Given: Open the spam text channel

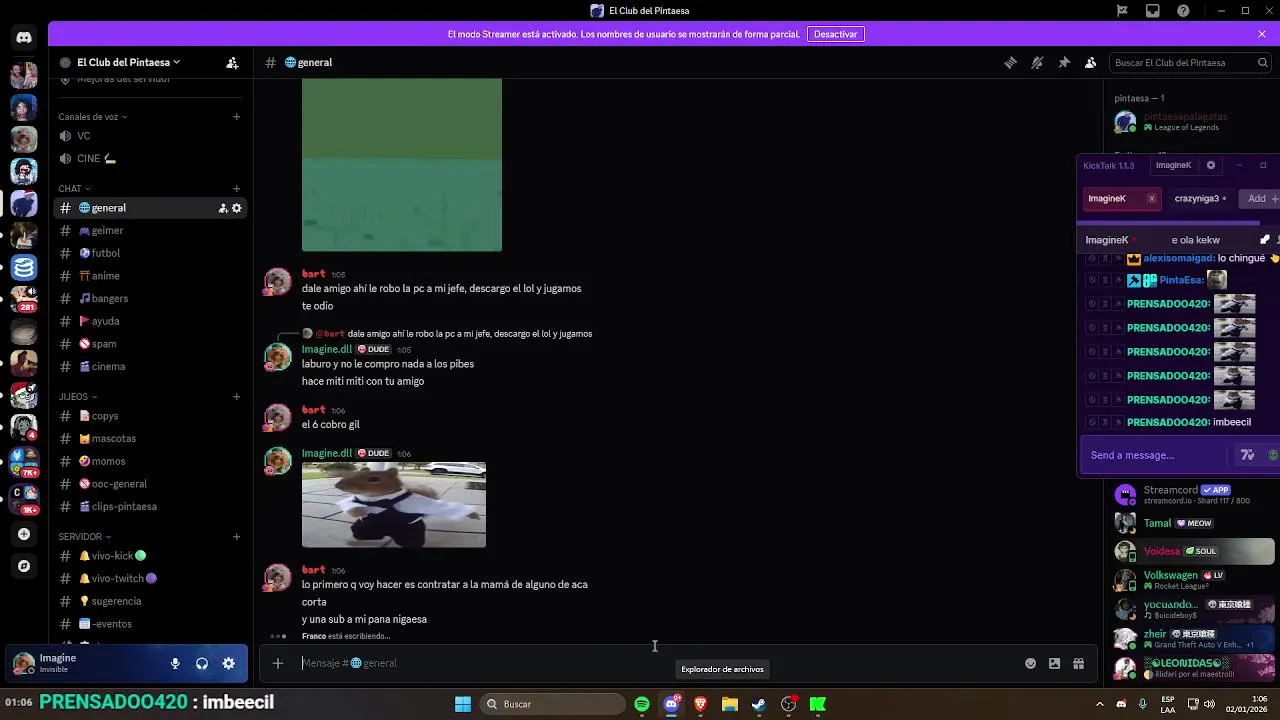Looking at the screenshot, I should click(x=150, y=344).
